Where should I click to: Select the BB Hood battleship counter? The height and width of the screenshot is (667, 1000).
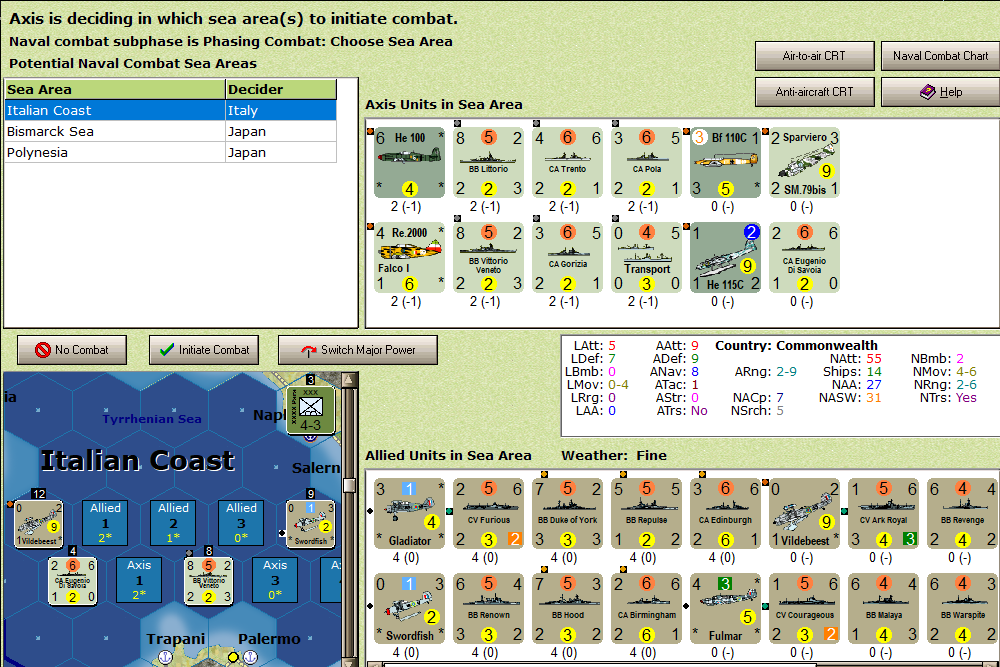[568, 609]
